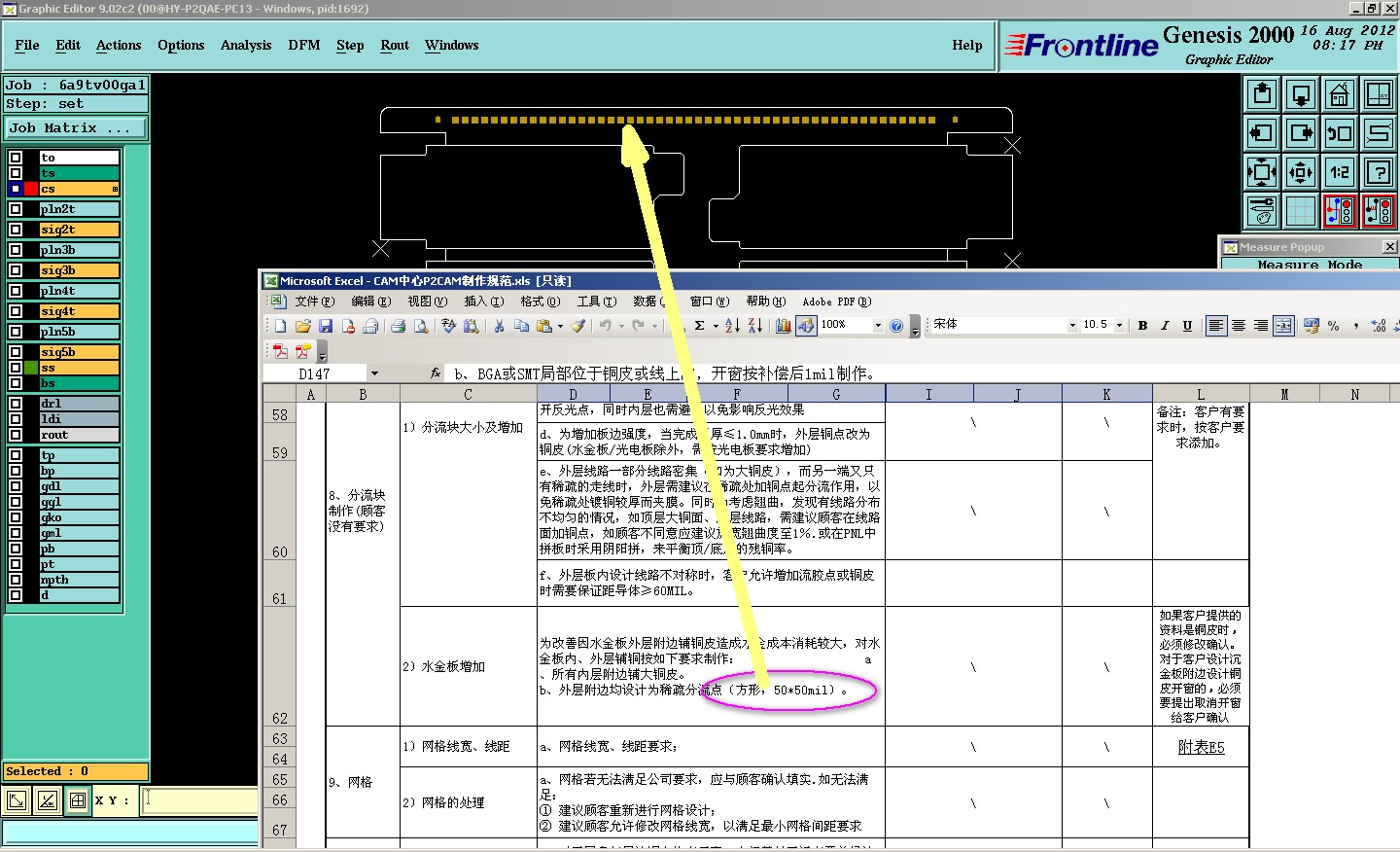This screenshot has width=1400, height=852.
Task: Open Excel 格式(O) menu
Action: pos(541,302)
